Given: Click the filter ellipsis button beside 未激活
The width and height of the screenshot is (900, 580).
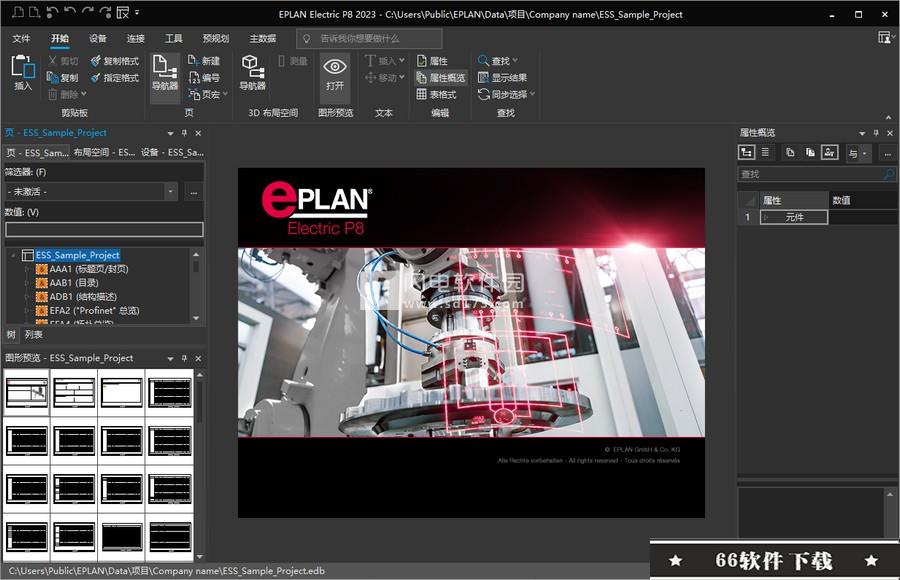Looking at the screenshot, I should [x=194, y=192].
